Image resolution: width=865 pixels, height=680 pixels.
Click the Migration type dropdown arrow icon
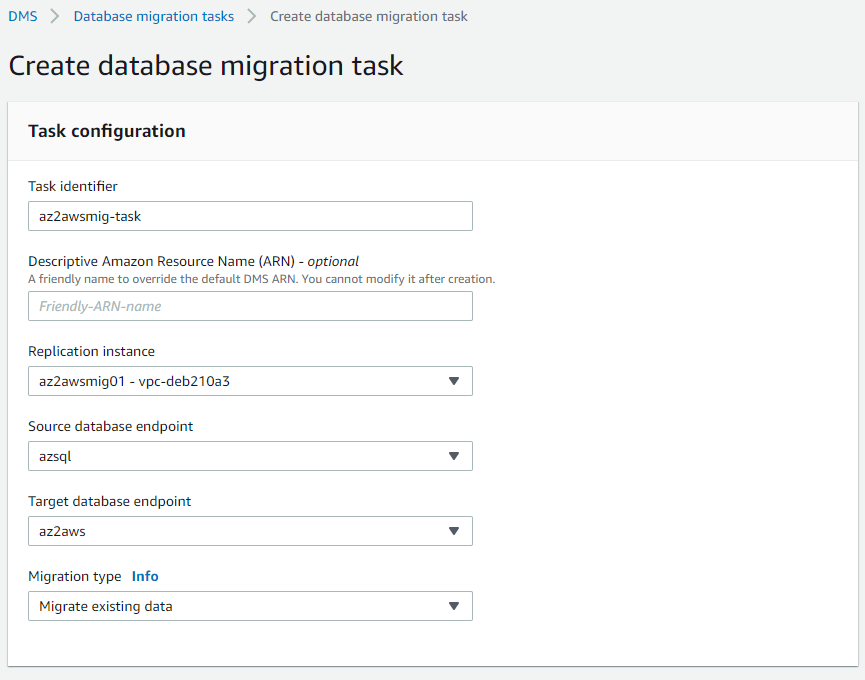coord(453,606)
